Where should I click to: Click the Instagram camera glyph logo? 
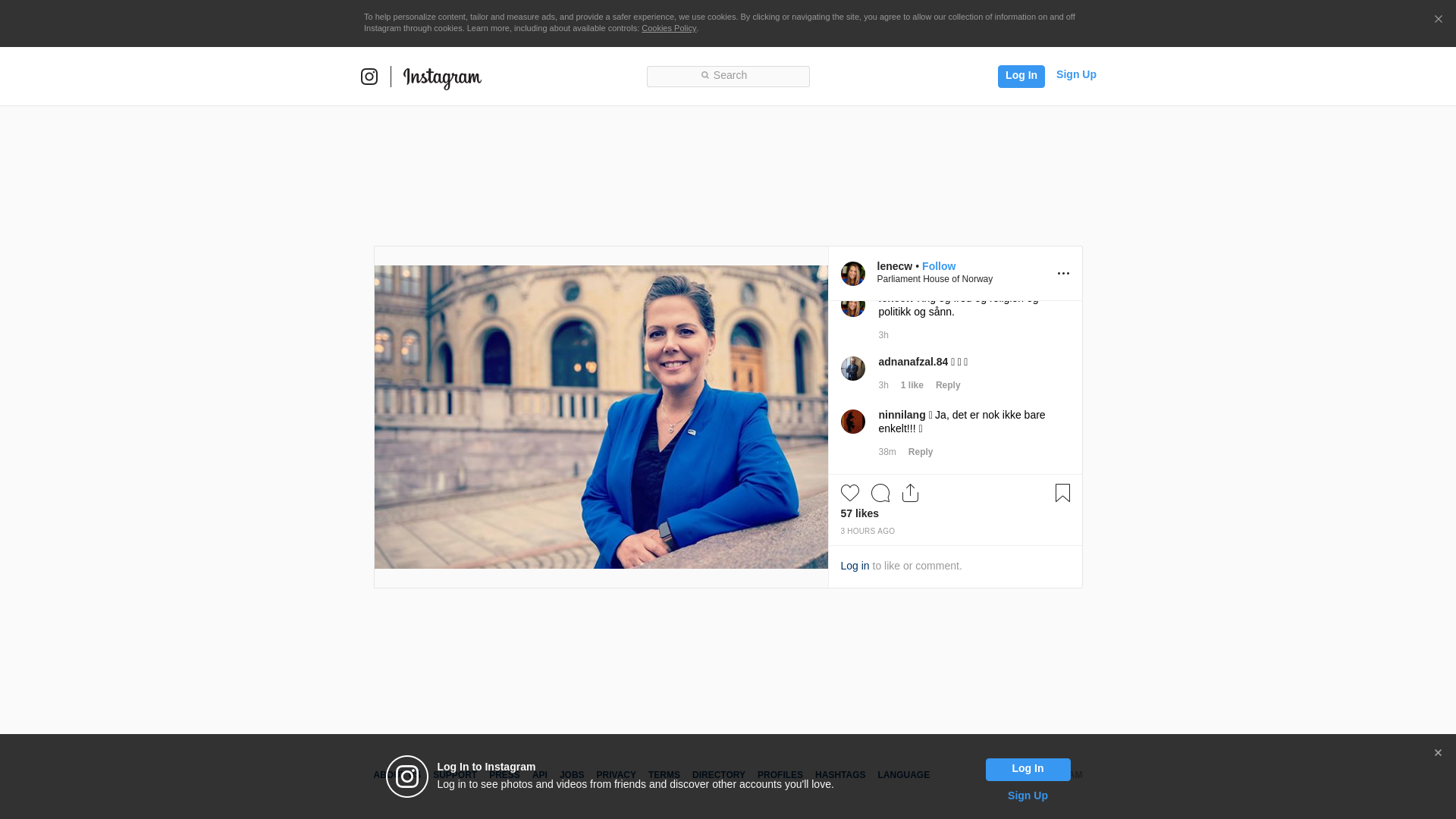point(369,77)
